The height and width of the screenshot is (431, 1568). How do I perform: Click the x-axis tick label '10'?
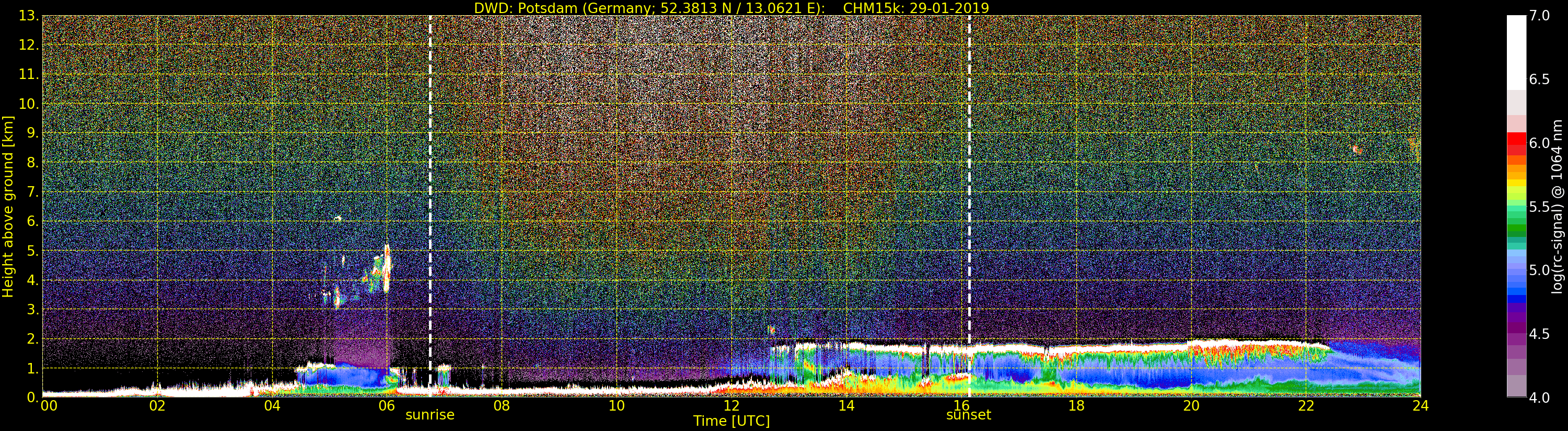617,405
